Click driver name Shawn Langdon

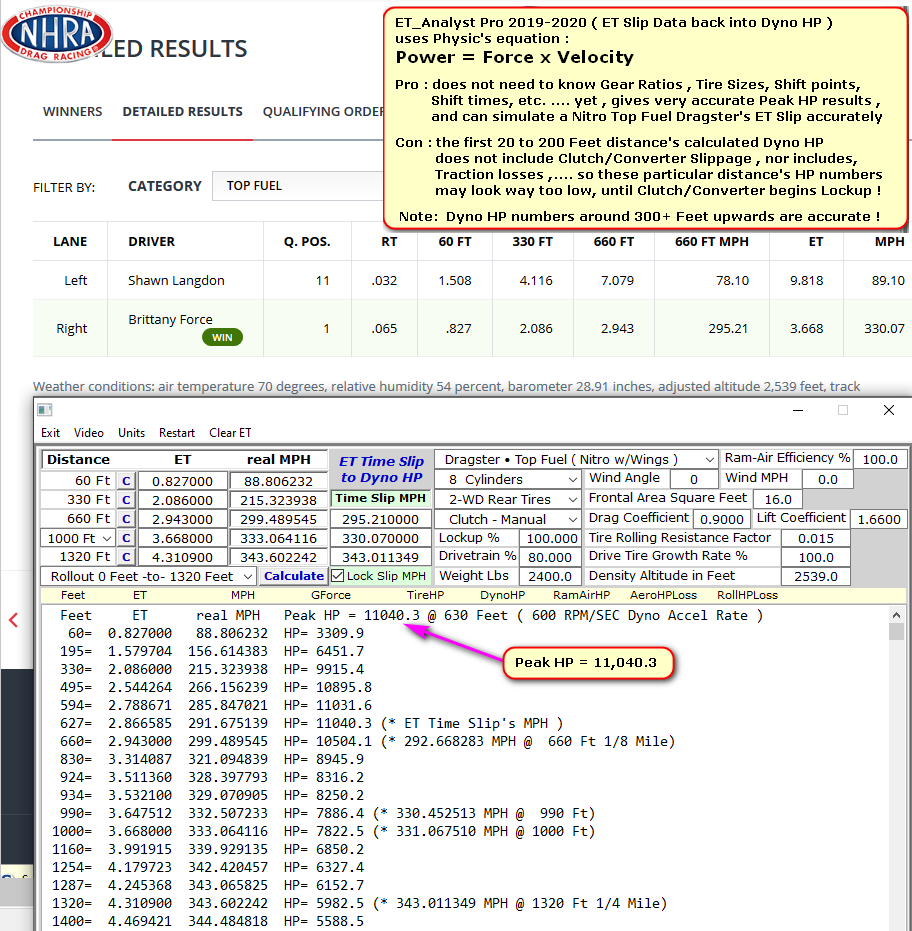(x=176, y=280)
